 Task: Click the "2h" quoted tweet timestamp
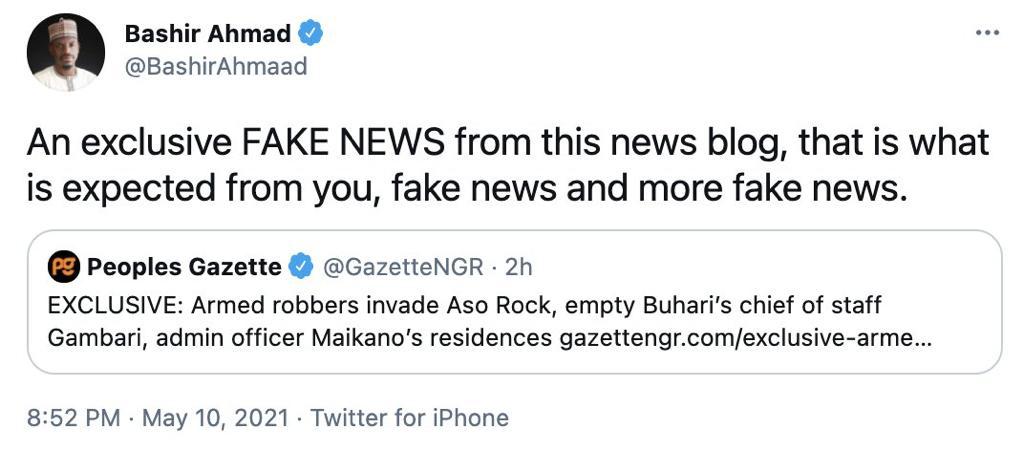tap(520, 266)
